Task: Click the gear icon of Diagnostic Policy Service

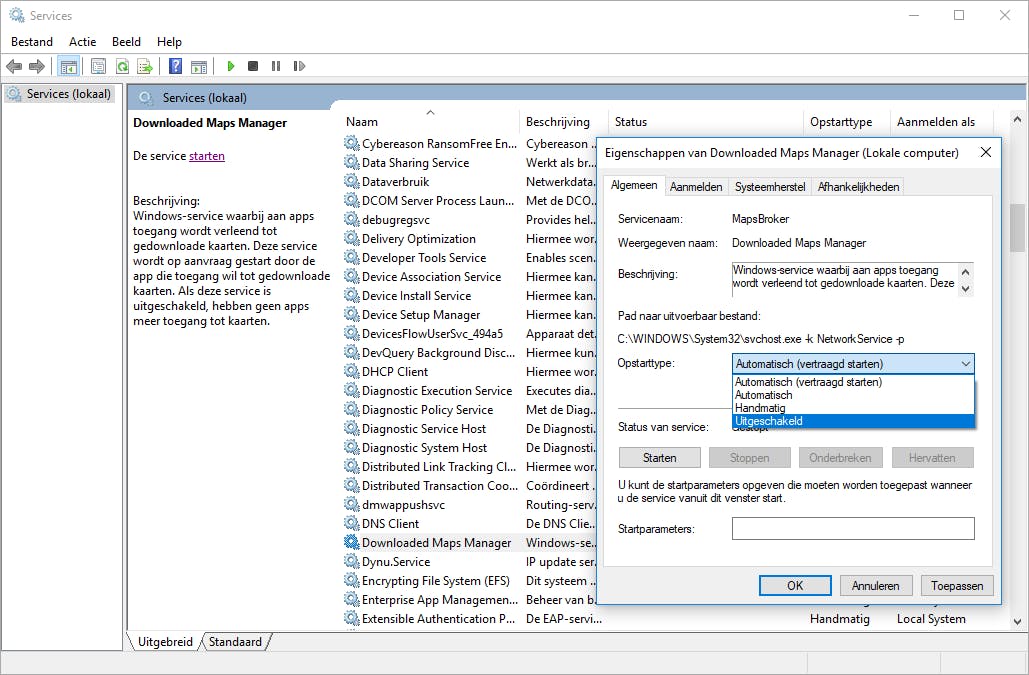Action: pos(352,409)
